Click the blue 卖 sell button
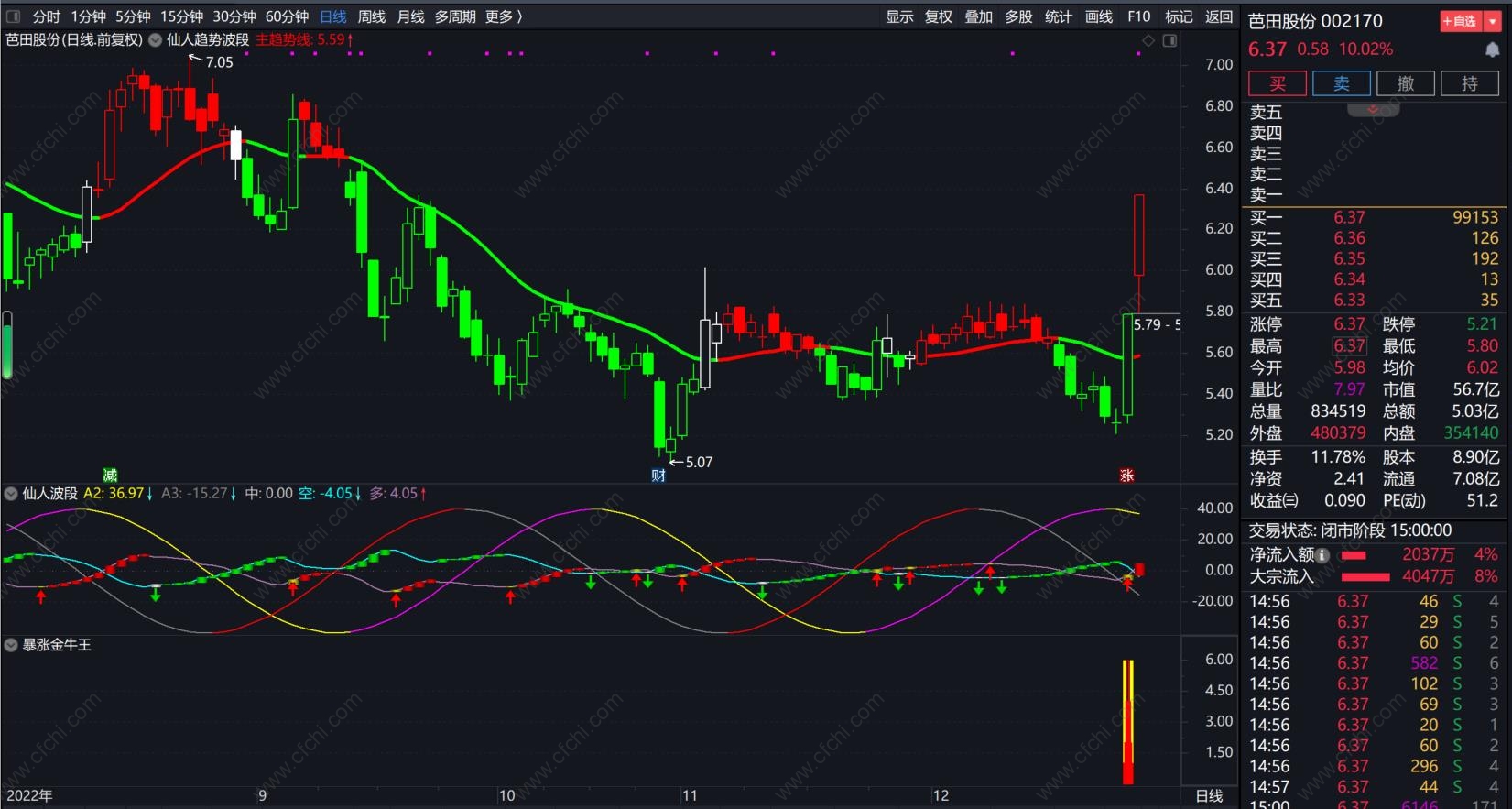Screen dimensions: 1512x809 pyautogui.click(x=1342, y=83)
